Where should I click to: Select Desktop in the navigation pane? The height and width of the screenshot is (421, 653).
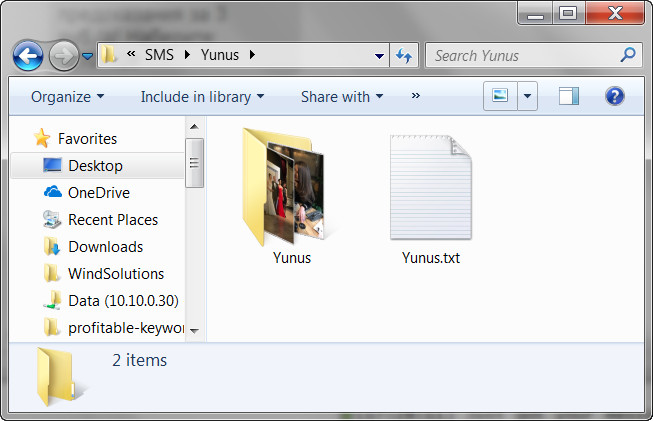coord(95,166)
